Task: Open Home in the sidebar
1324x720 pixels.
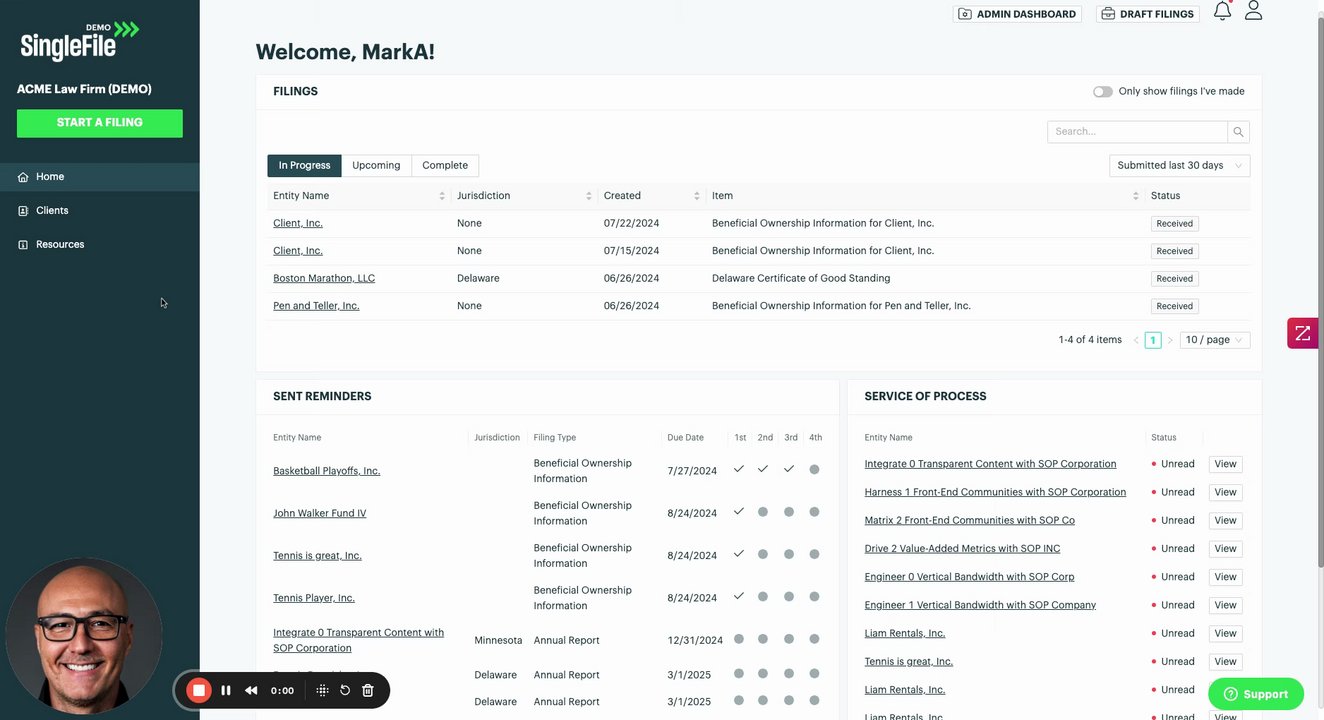Action: (x=100, y=177)
